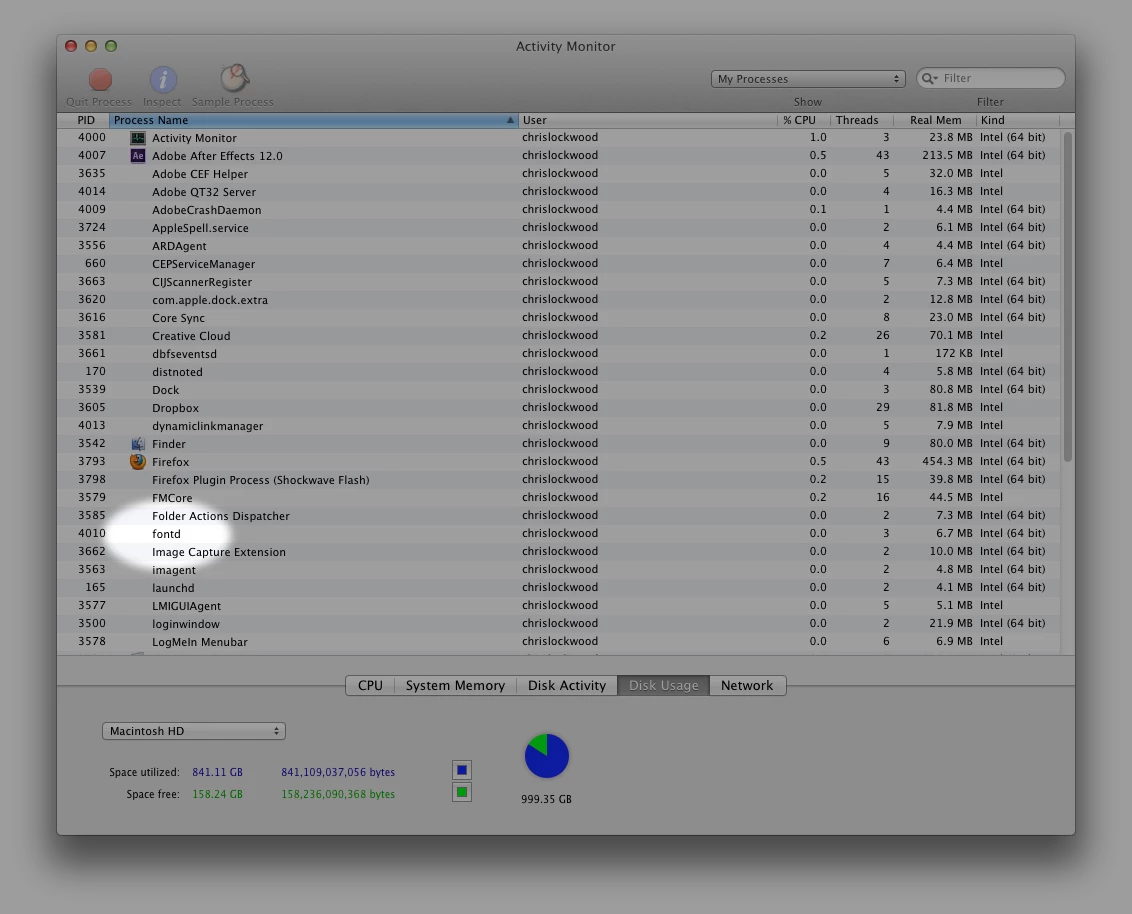Select the distnoted process

559,372
